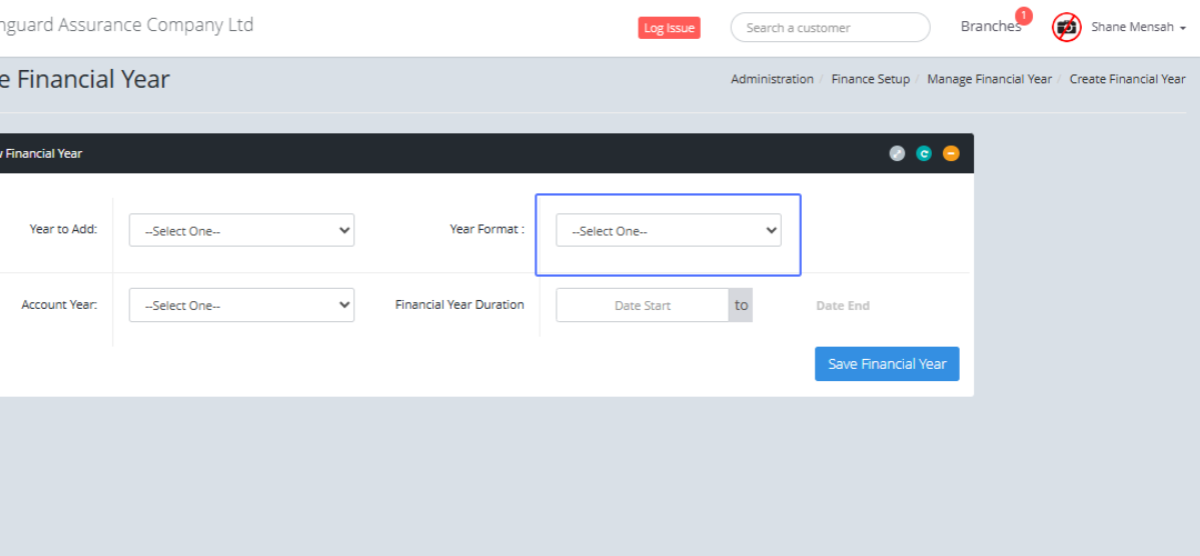The image size is (1200, 556).
Task: Click the 'to' separator between dates
Action: coord(741,305)
